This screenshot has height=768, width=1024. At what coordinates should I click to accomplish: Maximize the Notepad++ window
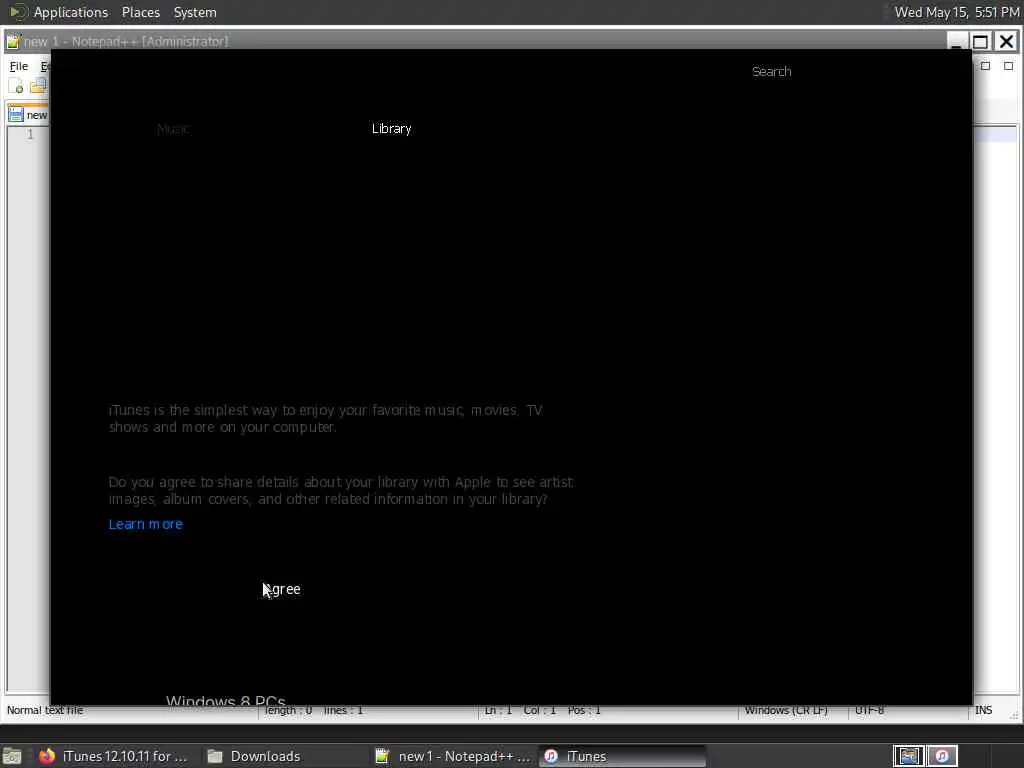[x=980, y=42]
